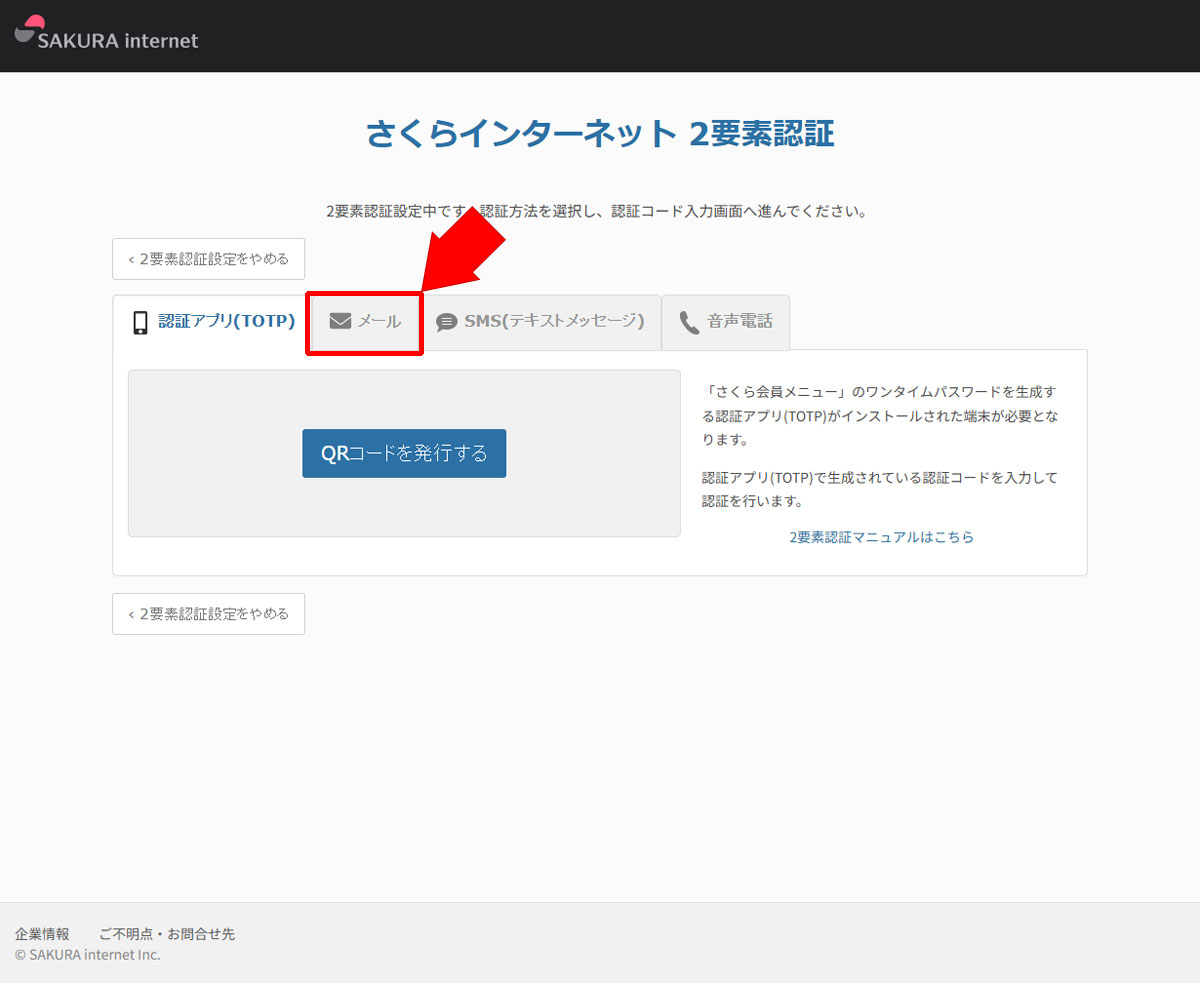Select the 認証アプリ(TOTP) tab label
This screenshot has width=1200, height=983.
(x=226, y=321)
